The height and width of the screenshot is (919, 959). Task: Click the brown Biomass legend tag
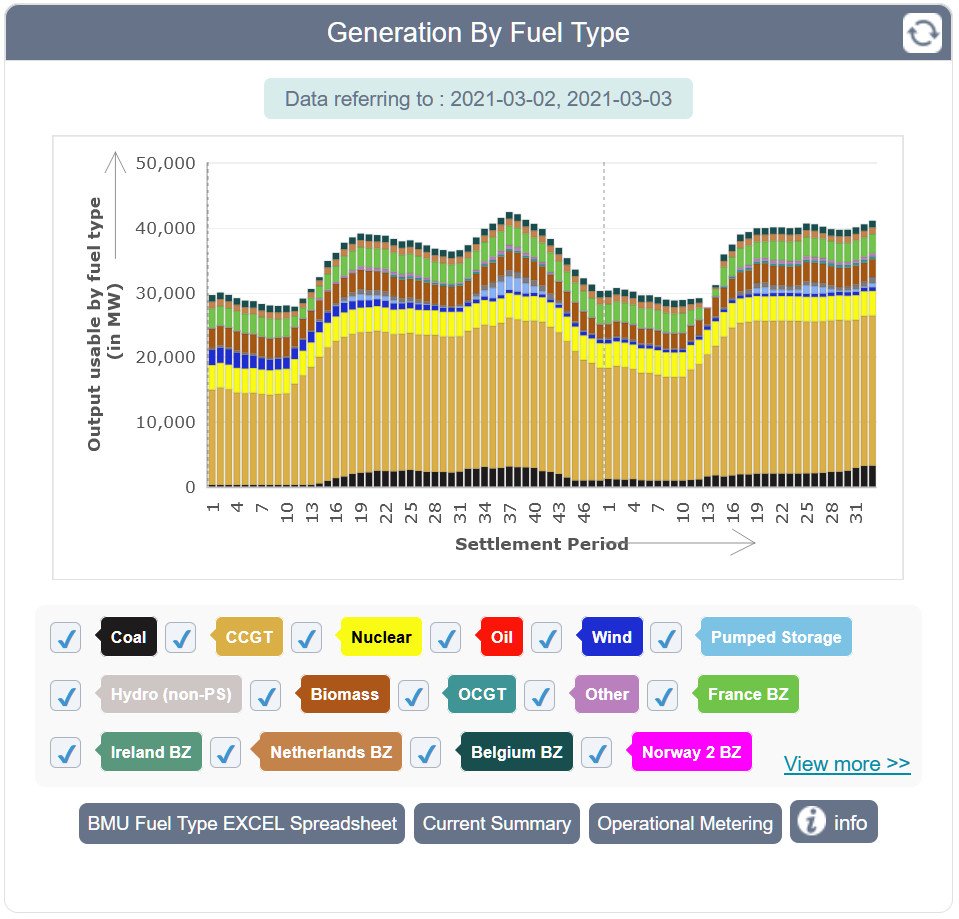pos(344,695)
